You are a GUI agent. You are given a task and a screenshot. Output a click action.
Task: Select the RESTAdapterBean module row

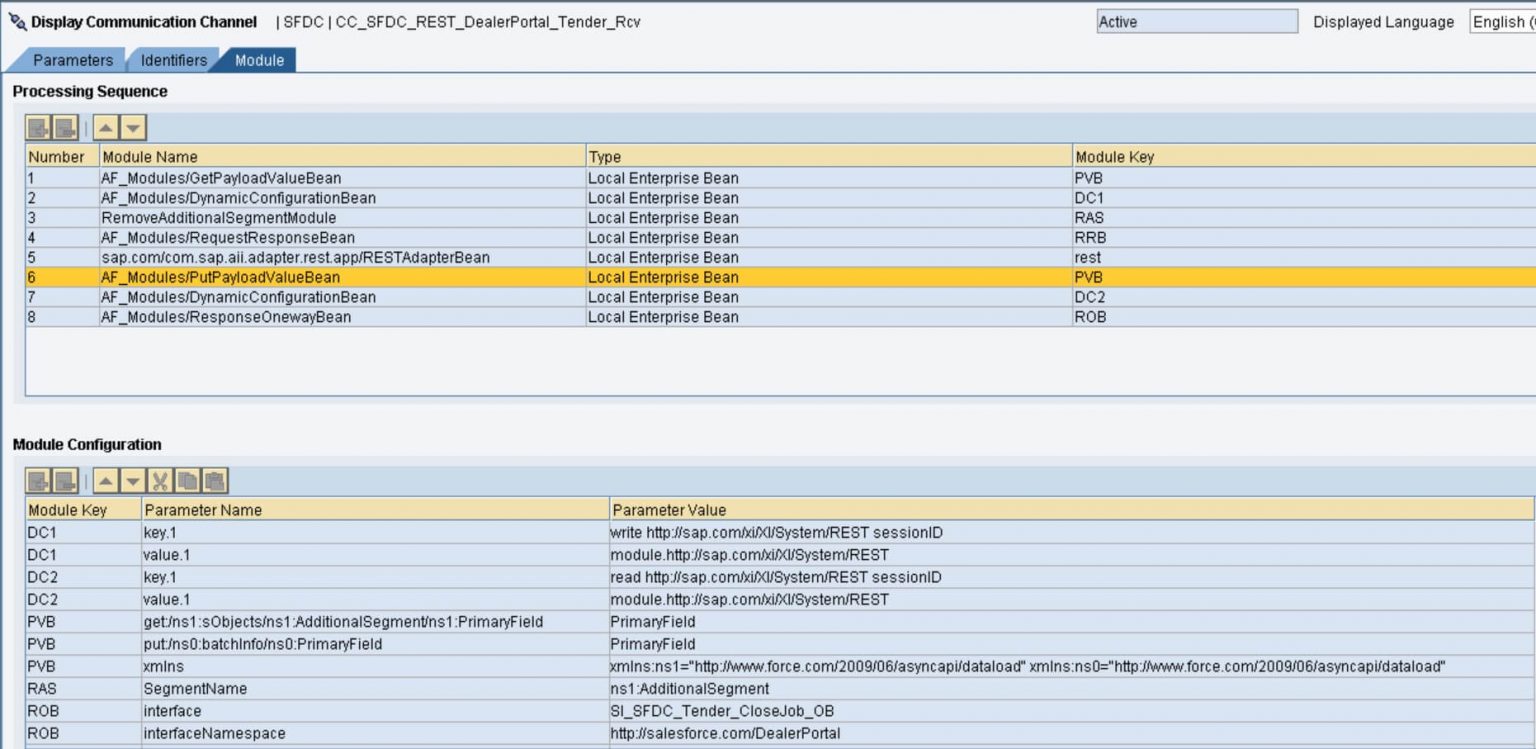295,258
